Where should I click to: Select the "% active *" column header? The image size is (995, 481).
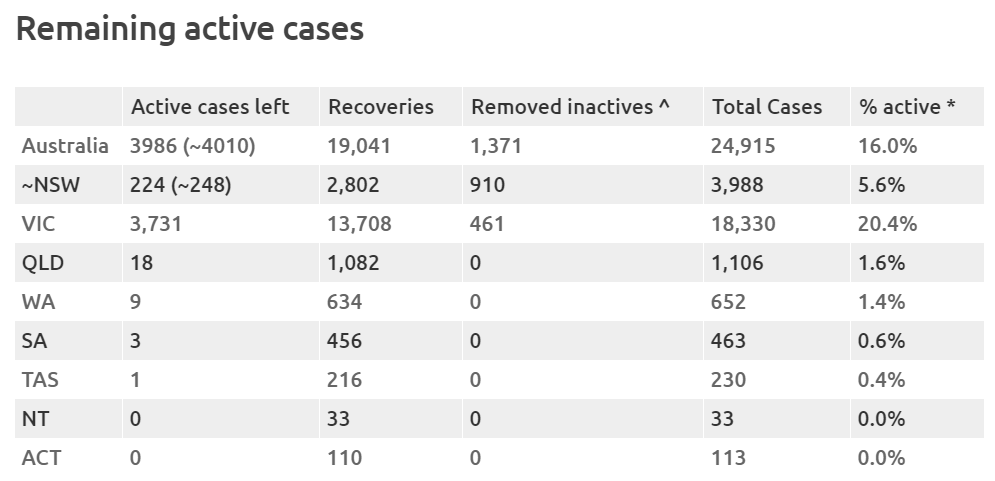pyautogui.click(x=907, y=107)
